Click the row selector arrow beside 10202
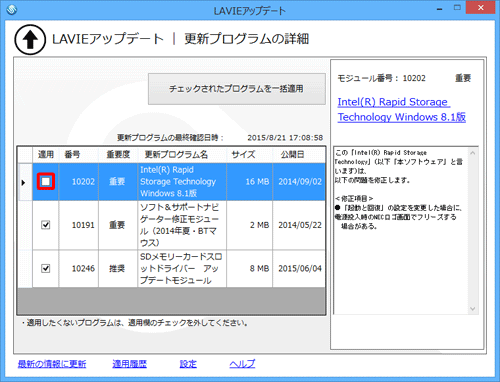Viewport: 500px width, 382px height. coord(24,182)
